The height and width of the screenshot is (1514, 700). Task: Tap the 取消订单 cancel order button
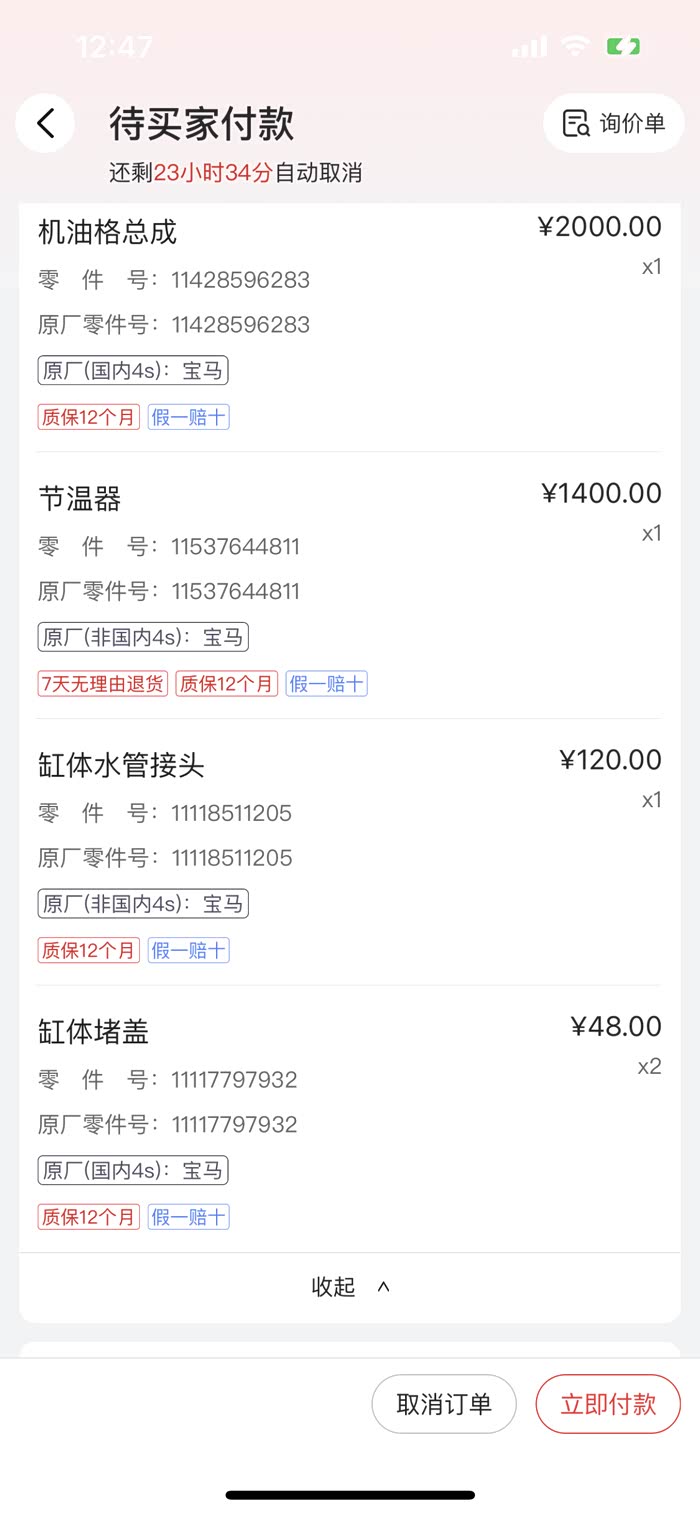(444, 1404)
